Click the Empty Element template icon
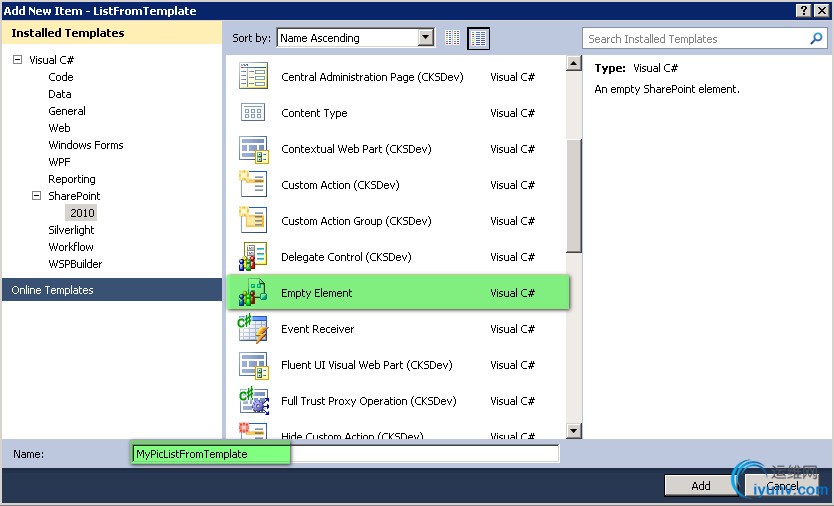This screenshot has height=506, width=834. pyautogui.click(x=253, y=292)
